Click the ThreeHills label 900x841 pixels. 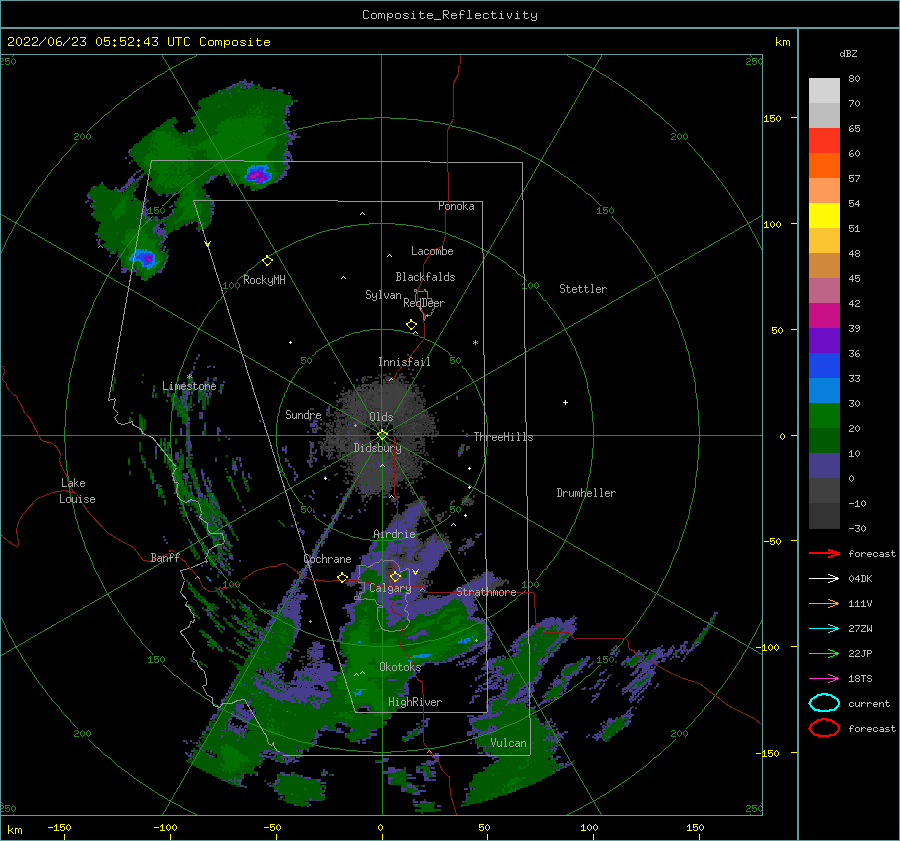coord(503,437)
